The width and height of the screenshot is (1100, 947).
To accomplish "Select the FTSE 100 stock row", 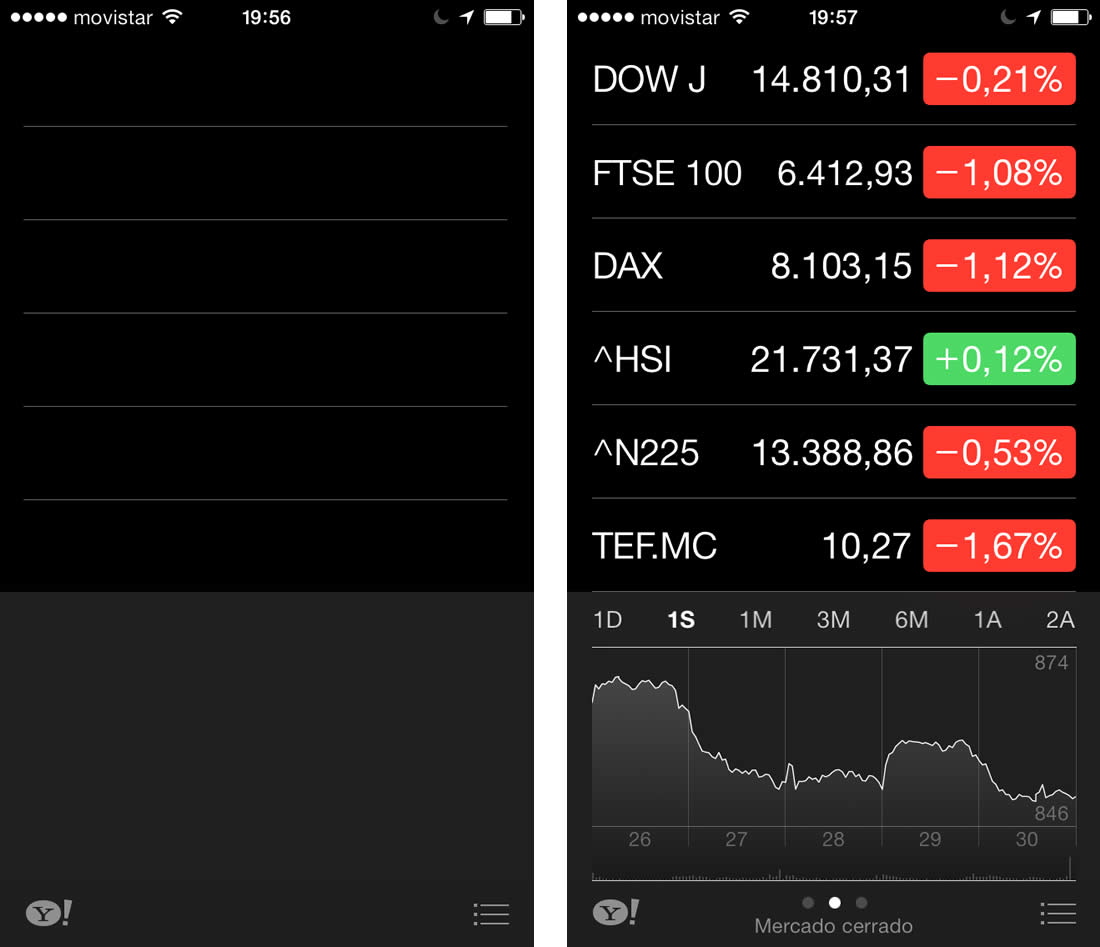I will (750, 173).
